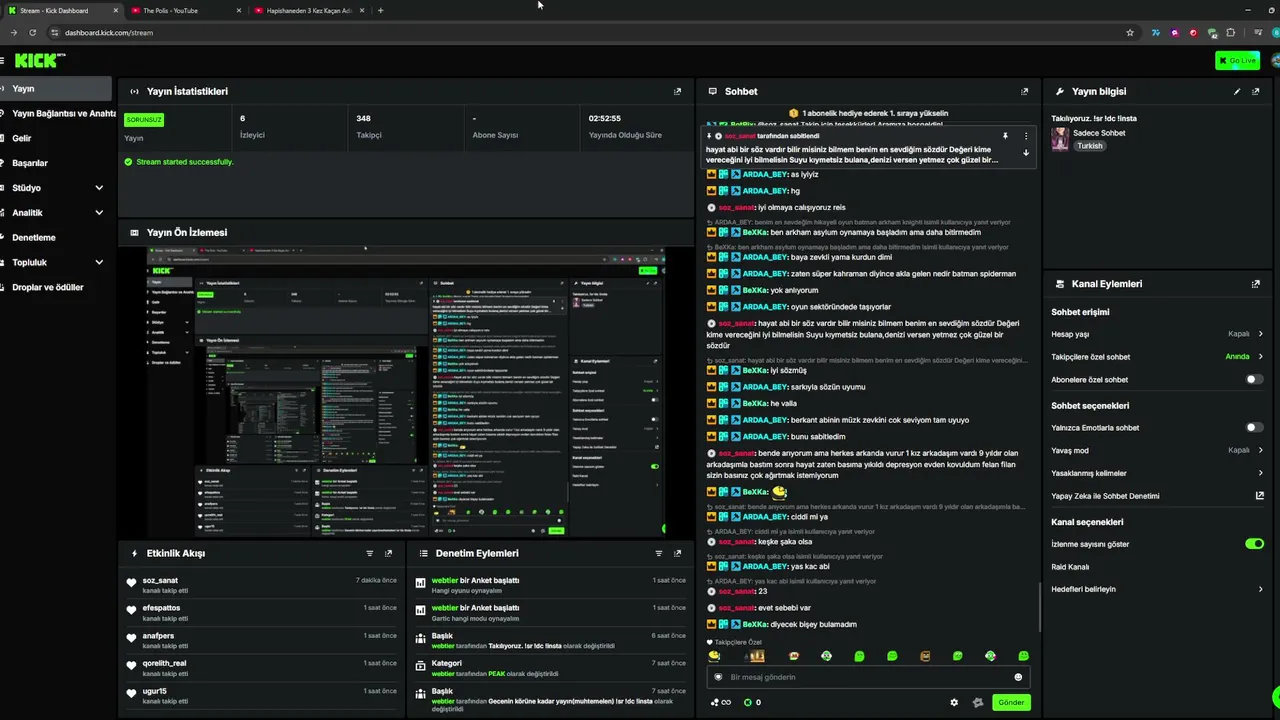Open pinned message three-dot options

(x=1025, y=136)
